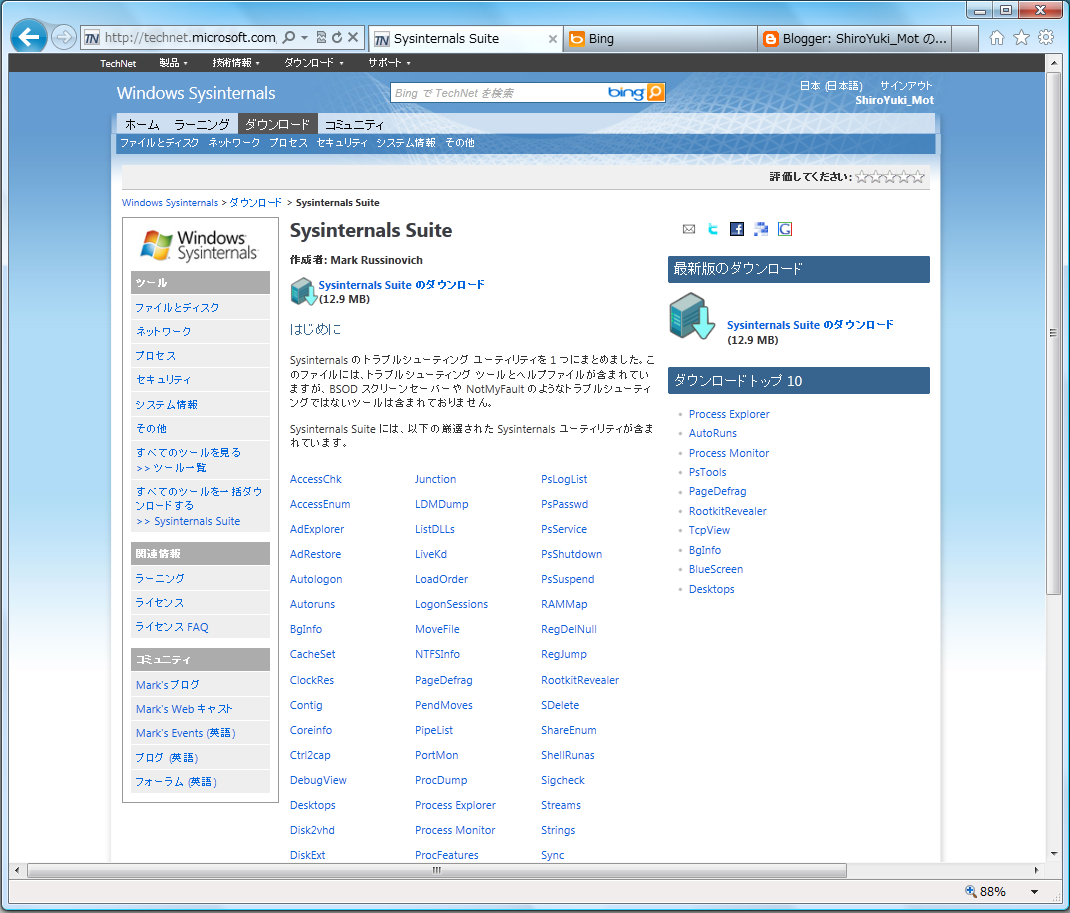The width and height of the screenshot is (1070, 913).
Task: Open the Sysinternals Suite のダウンロード link
Action: click(399, 284)
